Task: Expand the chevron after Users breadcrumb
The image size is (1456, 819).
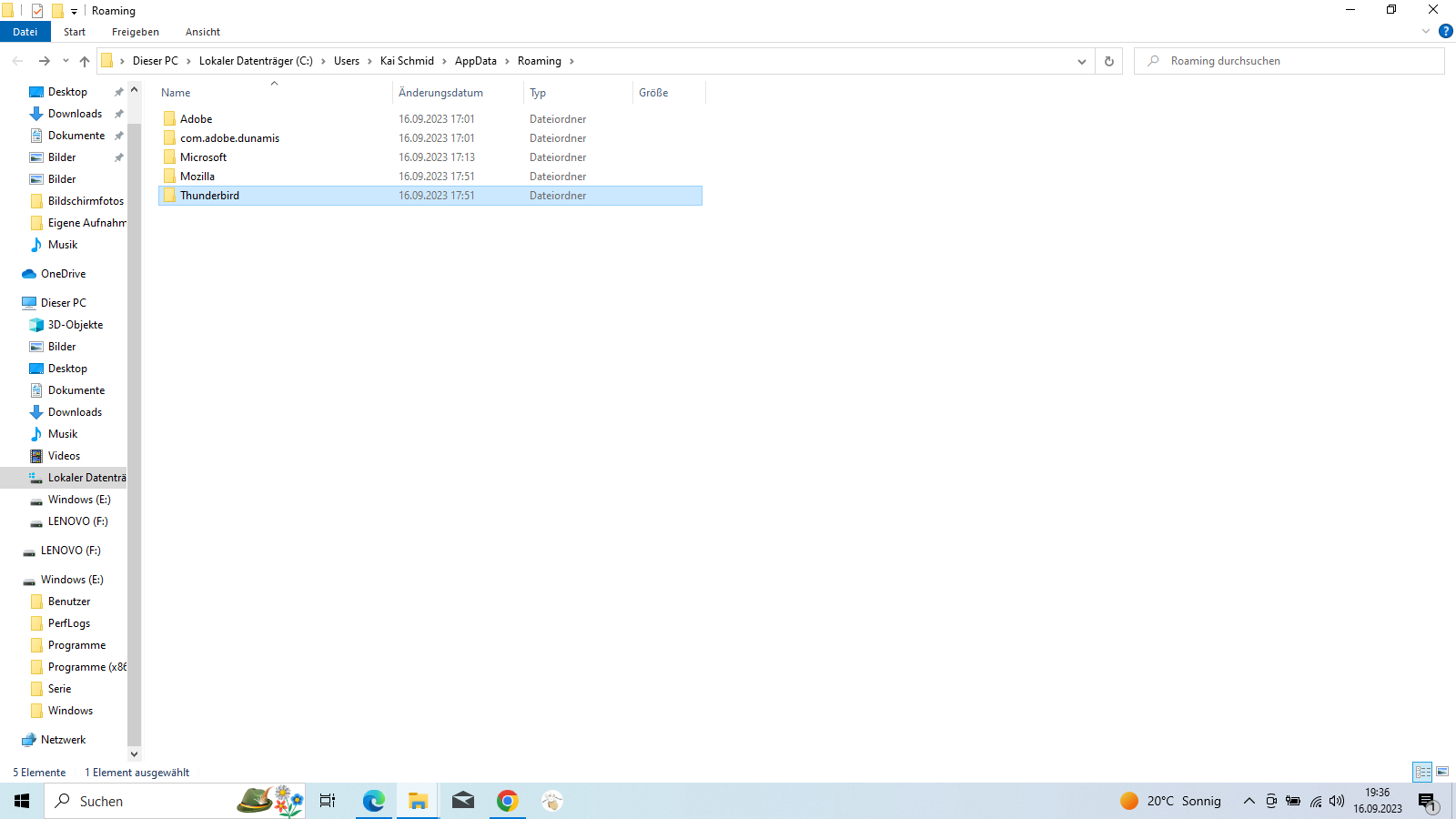Action: [x=369, y=61]
